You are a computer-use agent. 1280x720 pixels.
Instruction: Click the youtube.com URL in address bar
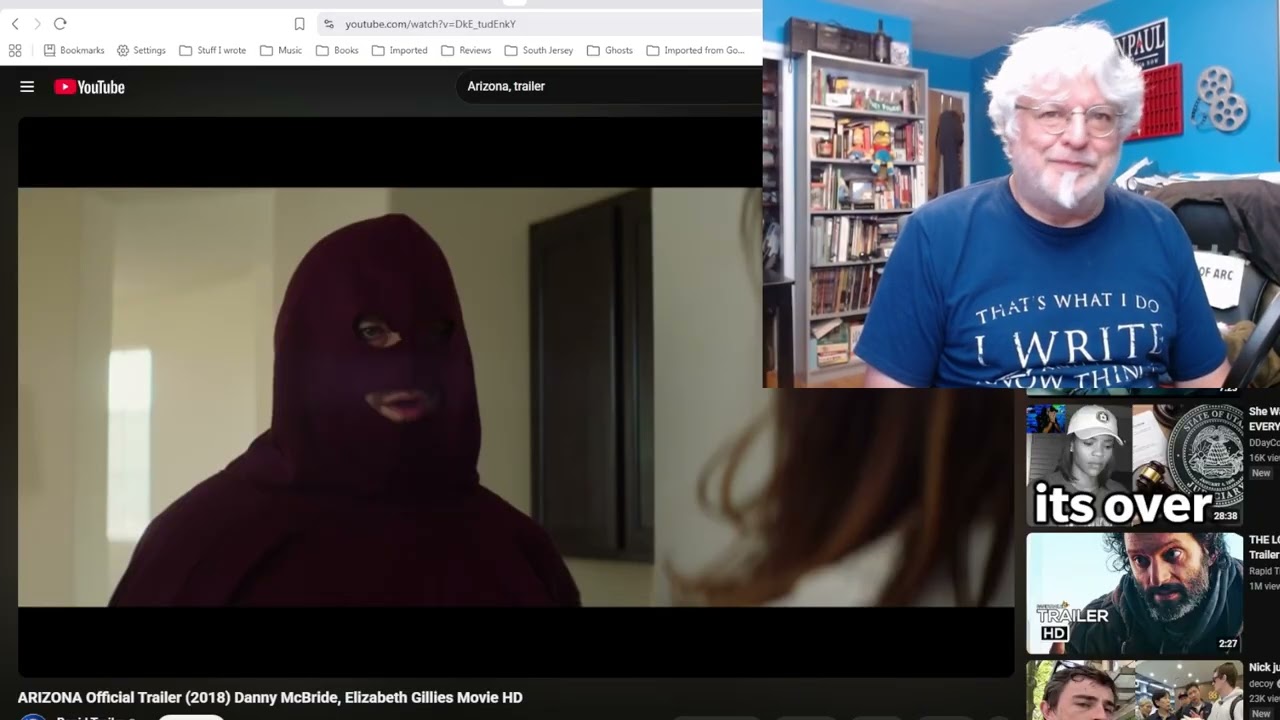click(430, 24)
